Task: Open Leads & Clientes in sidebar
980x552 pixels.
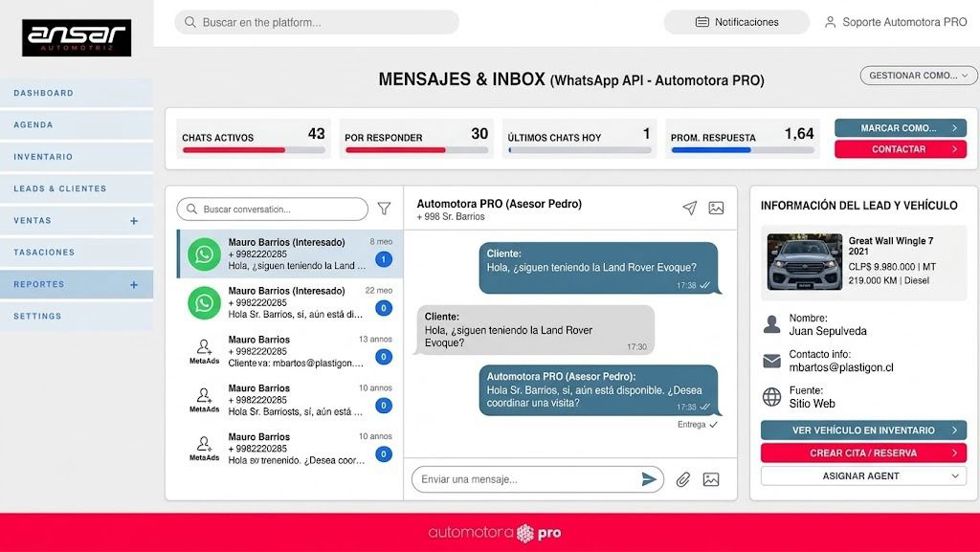Action: (x=76, y=189)
